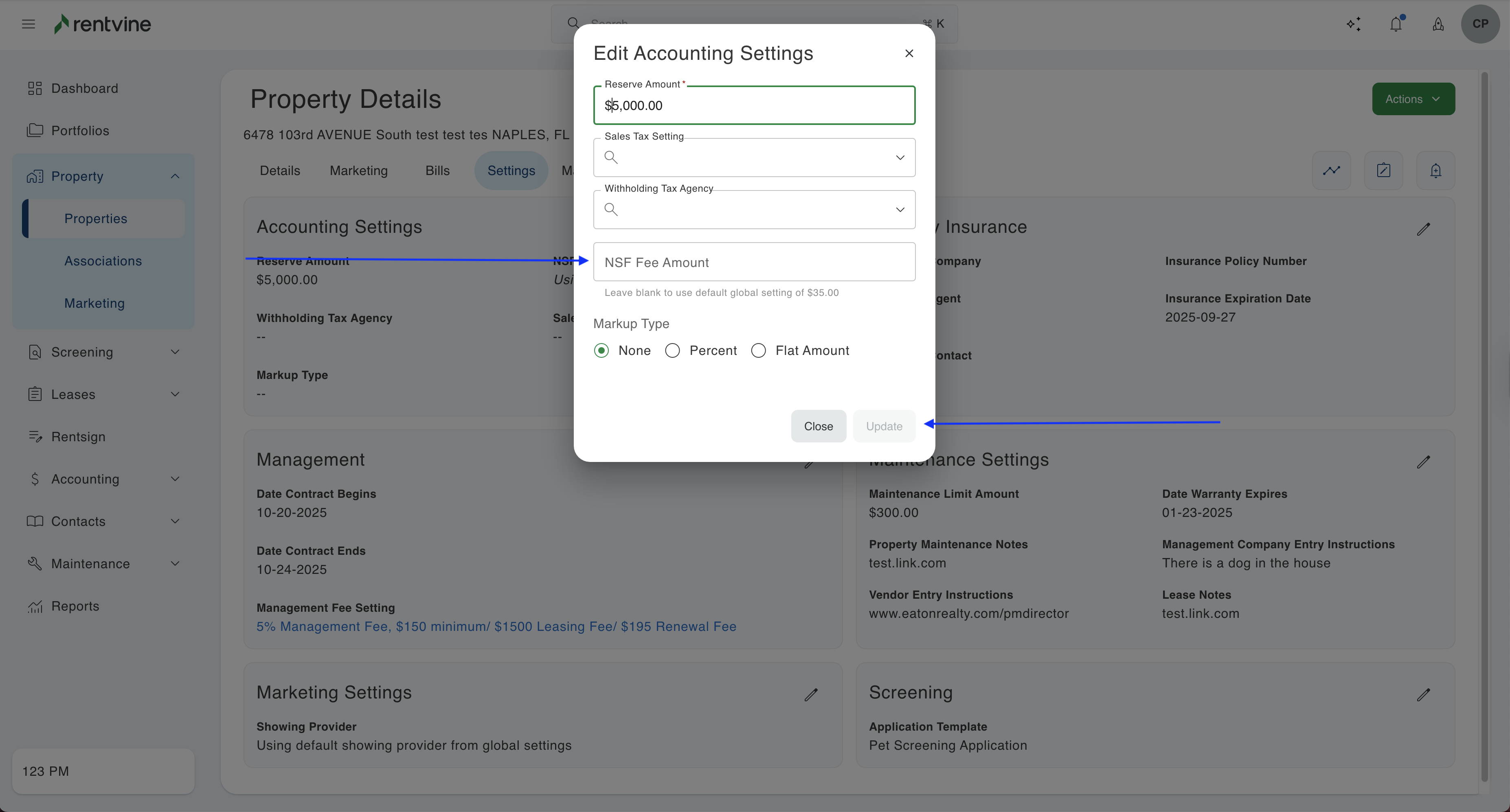Screen dimensions: 1510x812
Task: Switch to the Bills tab
Action: coord(437,171)
